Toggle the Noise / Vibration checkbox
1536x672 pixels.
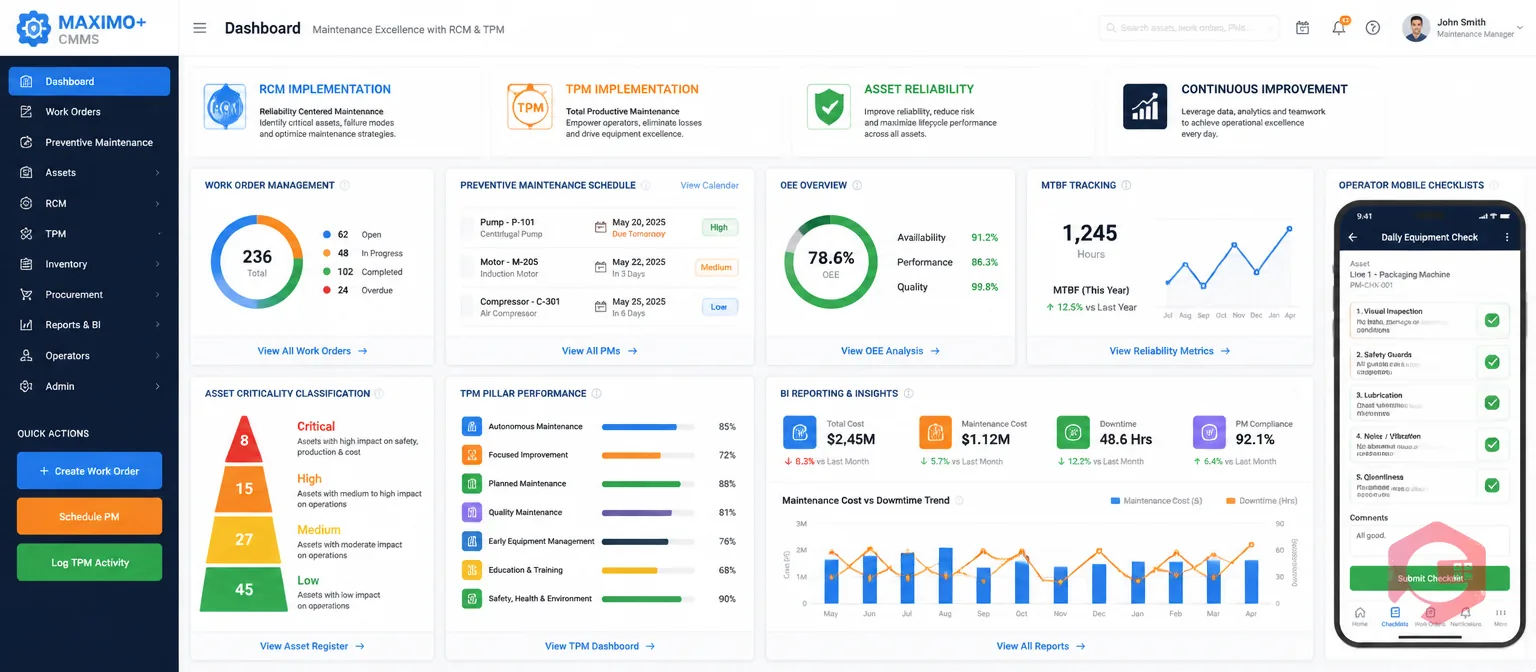click(1492, 444)
